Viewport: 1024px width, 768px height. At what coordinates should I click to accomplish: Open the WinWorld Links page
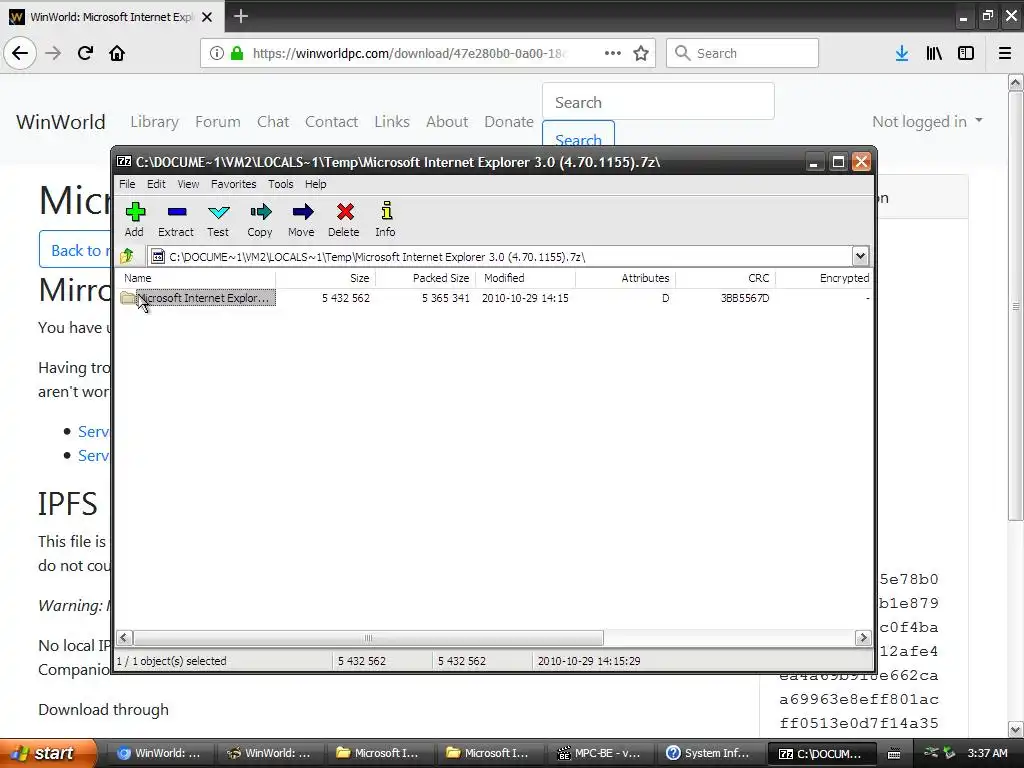coord(392,121)
